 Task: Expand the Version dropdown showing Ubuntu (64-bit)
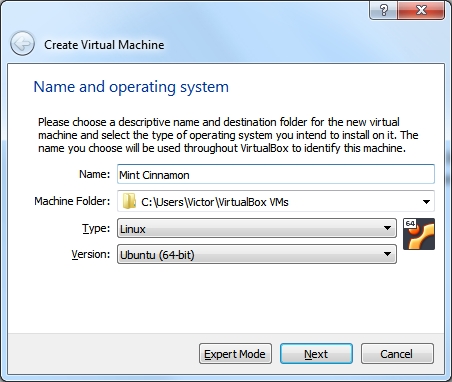(x=257, y=254)
